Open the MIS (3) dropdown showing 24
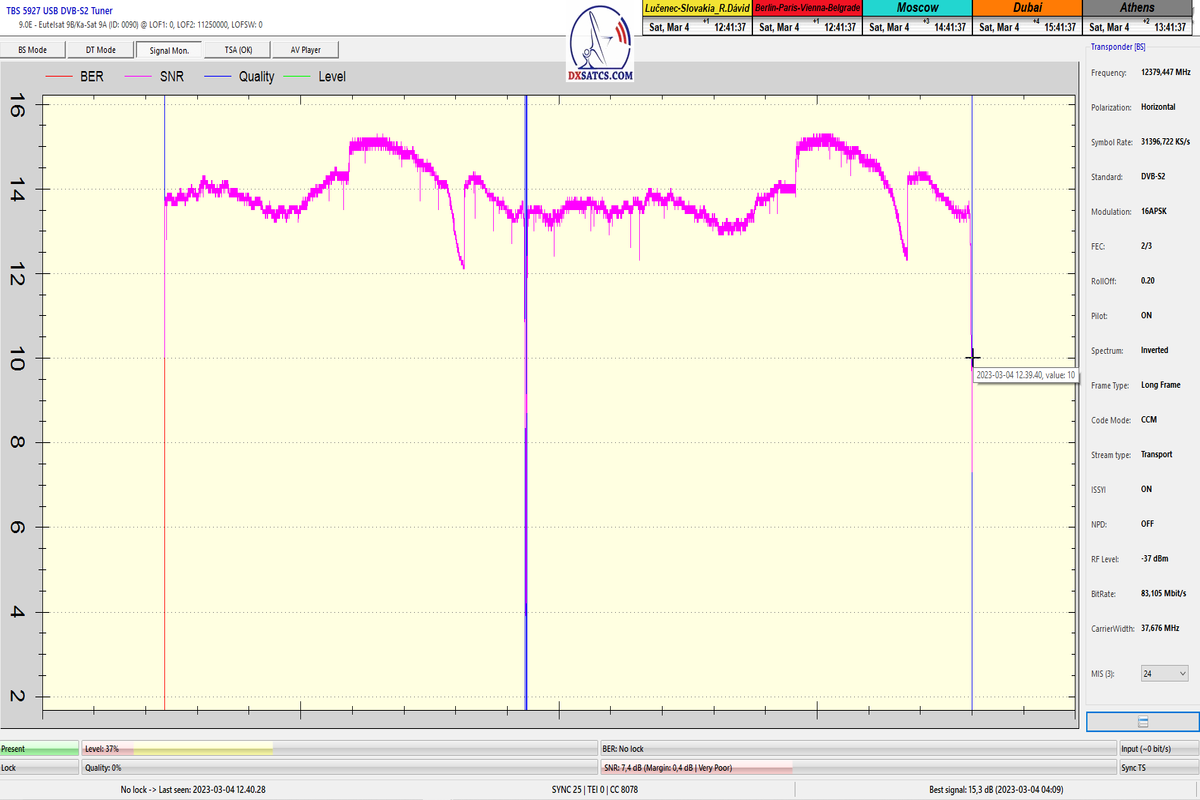This screenshot has width=1200, height=800. click(x=1164, y=674)
